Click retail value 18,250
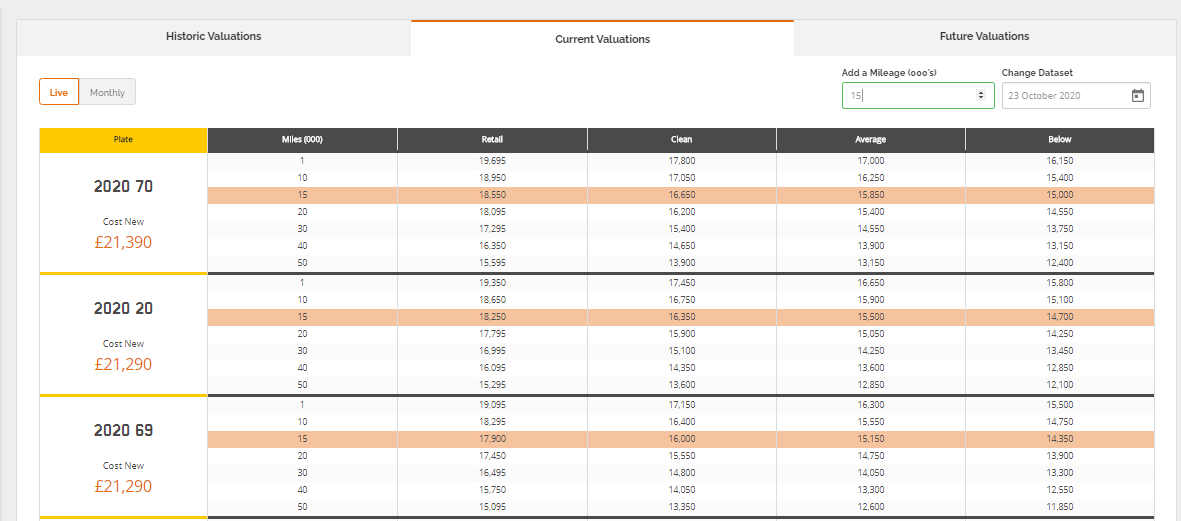The height and width of the screenshot is (521, 1181). click(492, 317)
